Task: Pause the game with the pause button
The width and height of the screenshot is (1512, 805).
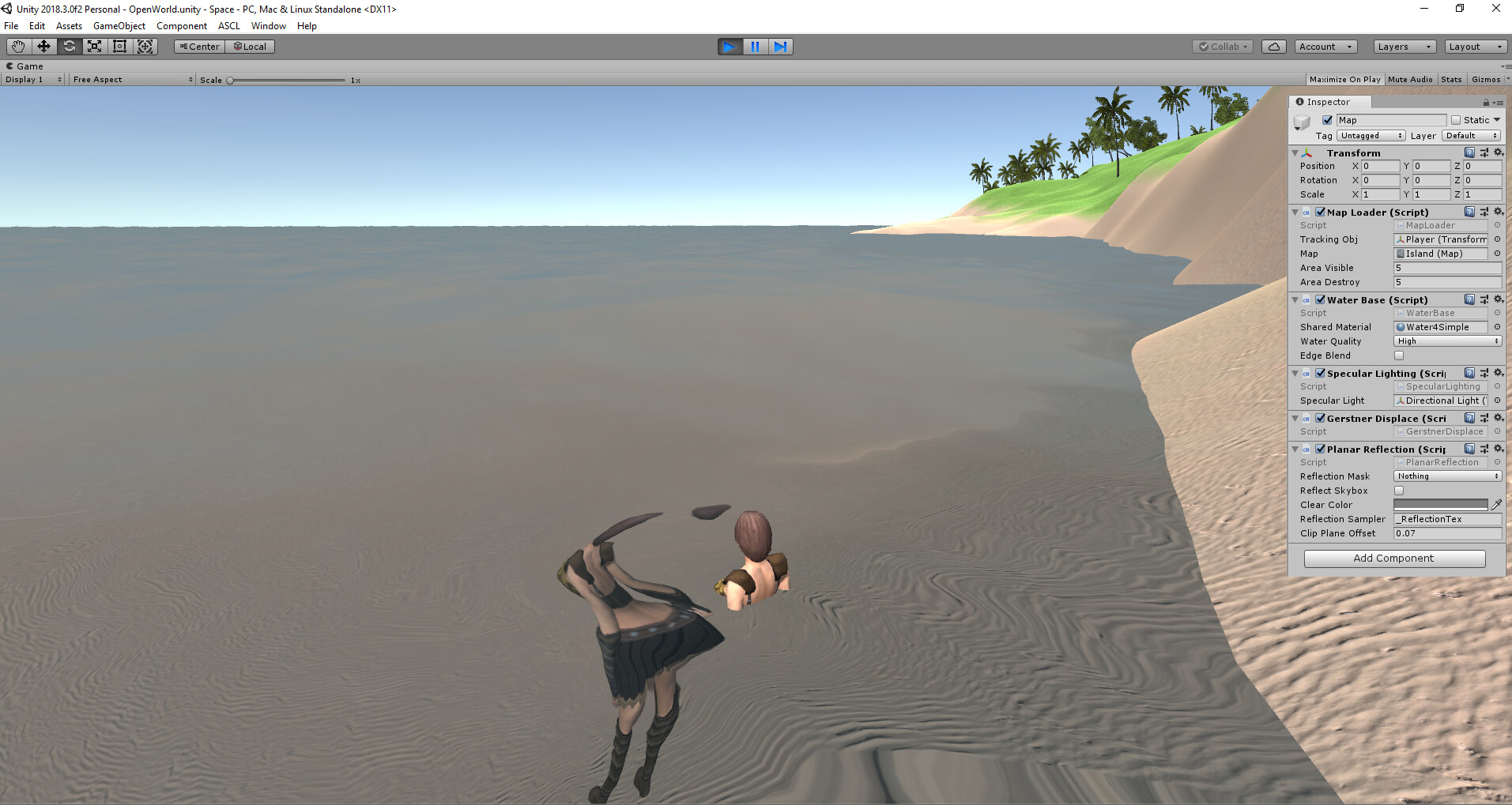Action: (x=755, y=46)
